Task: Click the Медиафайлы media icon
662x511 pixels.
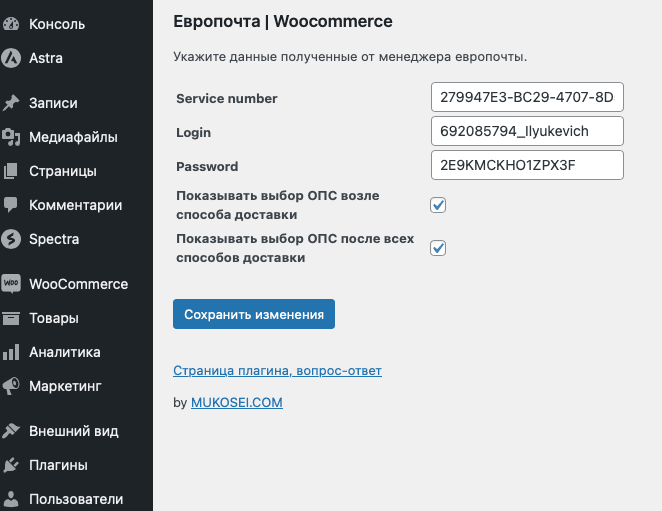Action: (12, 137)
